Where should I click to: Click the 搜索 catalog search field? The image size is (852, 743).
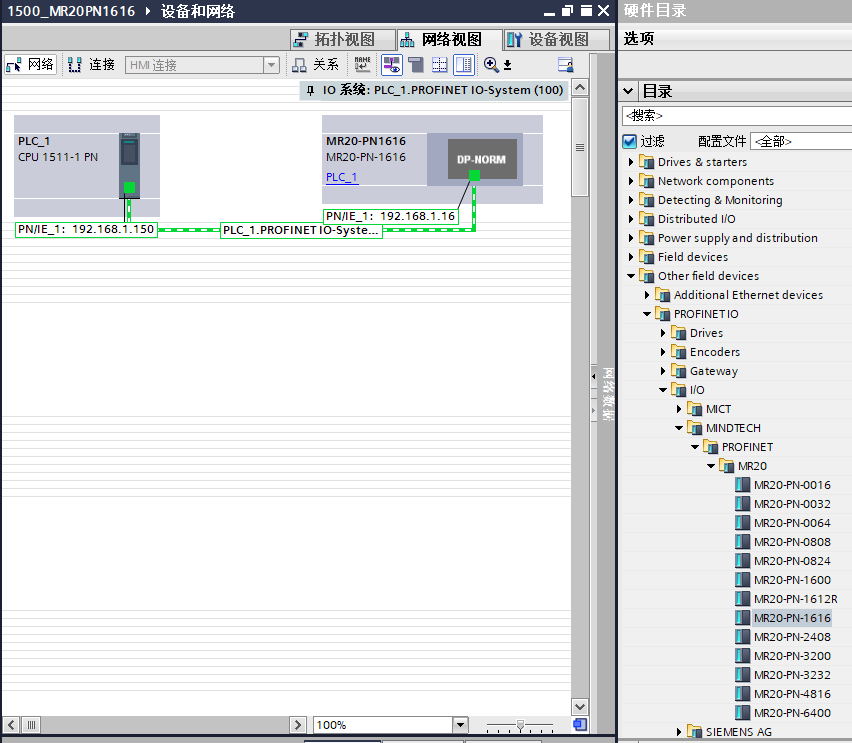click(736, 115)
